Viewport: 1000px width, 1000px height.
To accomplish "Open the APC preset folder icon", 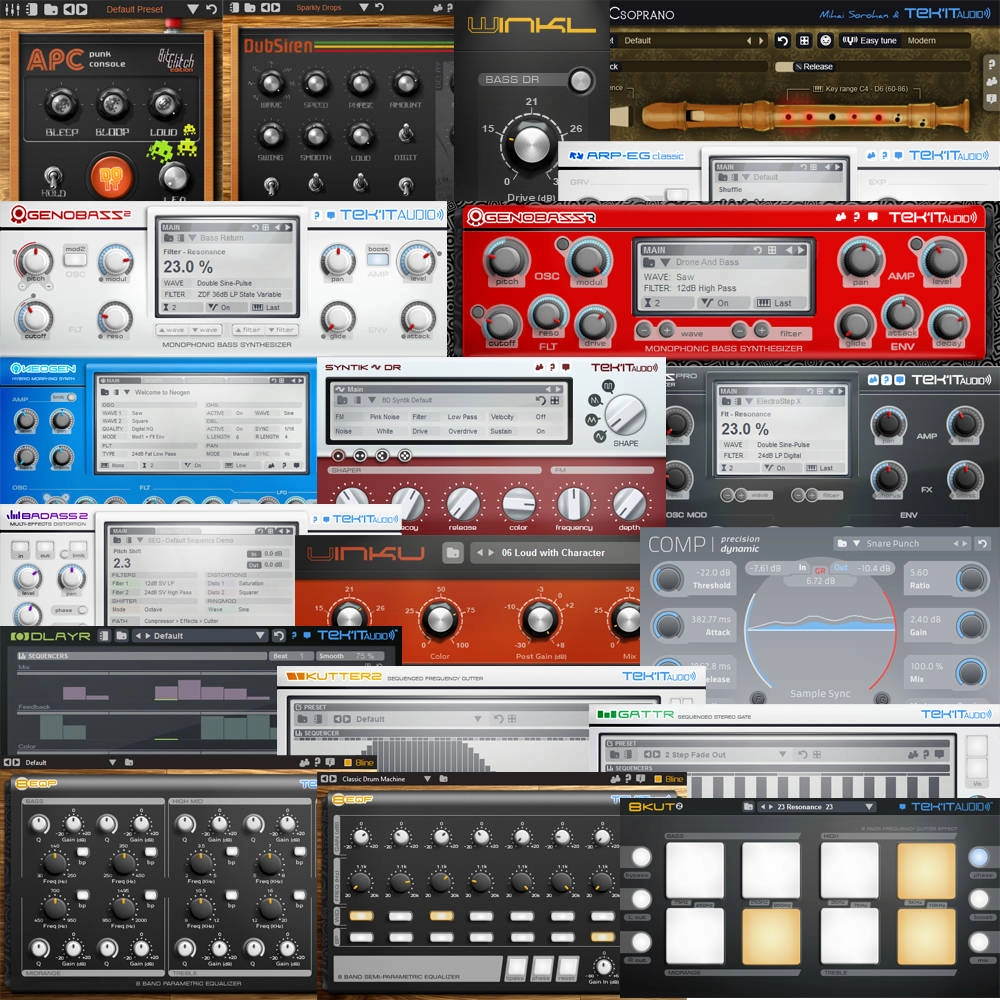I will point(50,9).
